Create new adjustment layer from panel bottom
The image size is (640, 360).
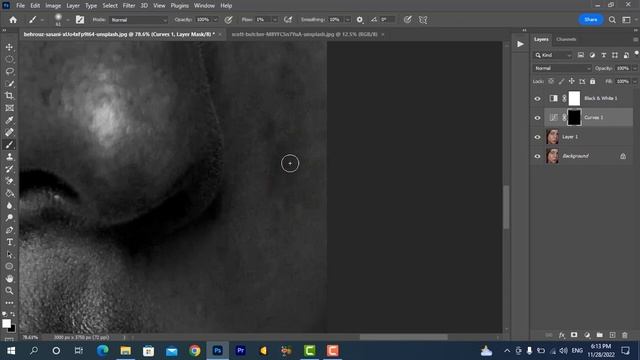tap(587, 335)
